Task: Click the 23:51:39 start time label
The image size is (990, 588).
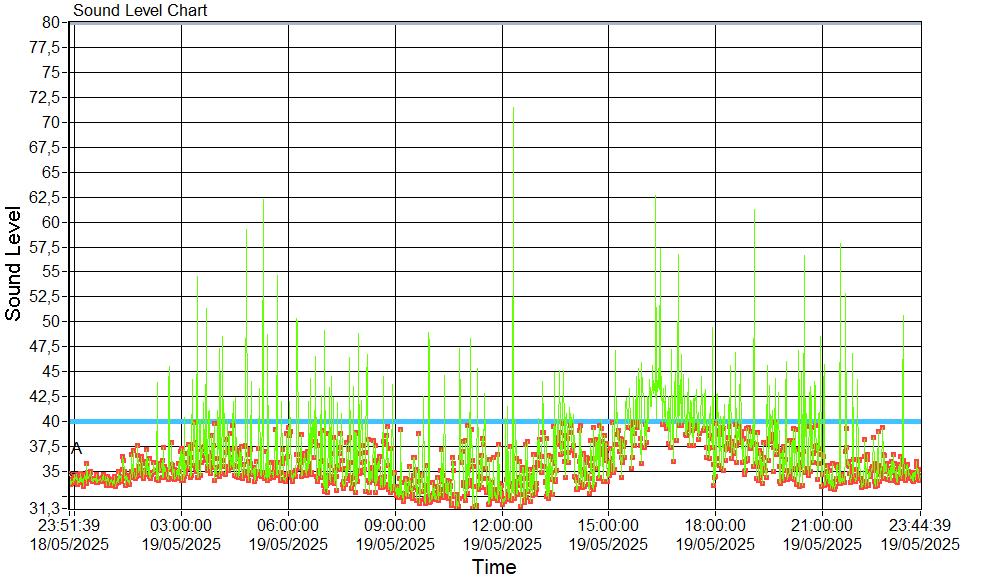Action: click(x=69, y=525)
